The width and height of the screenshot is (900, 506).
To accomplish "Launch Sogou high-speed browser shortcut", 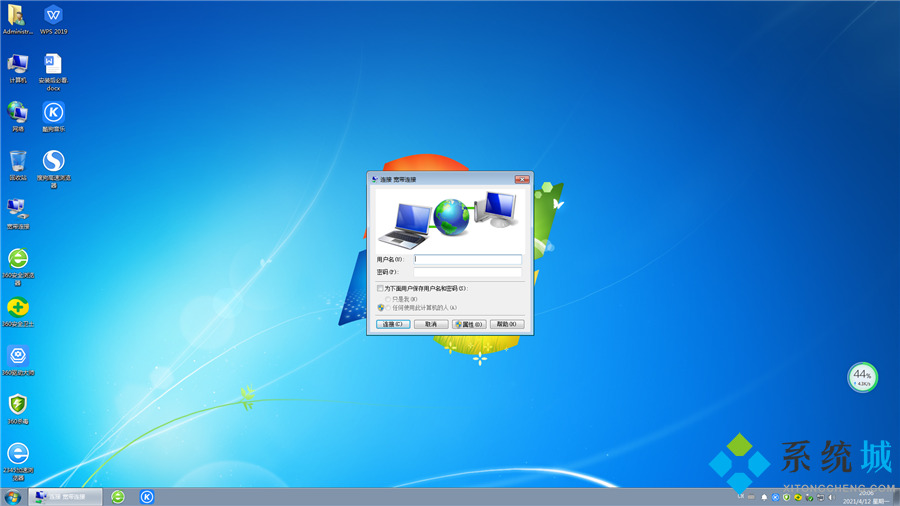I will tap(53, 169).
